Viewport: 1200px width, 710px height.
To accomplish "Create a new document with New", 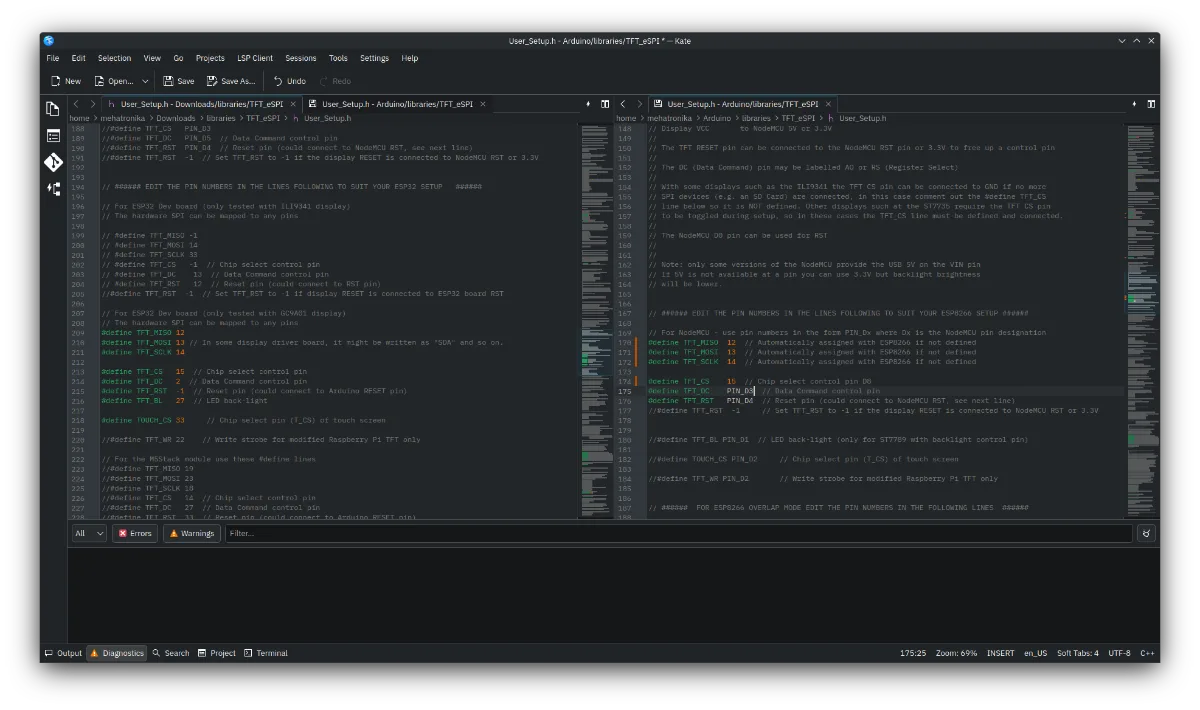I will pos(65,81).
